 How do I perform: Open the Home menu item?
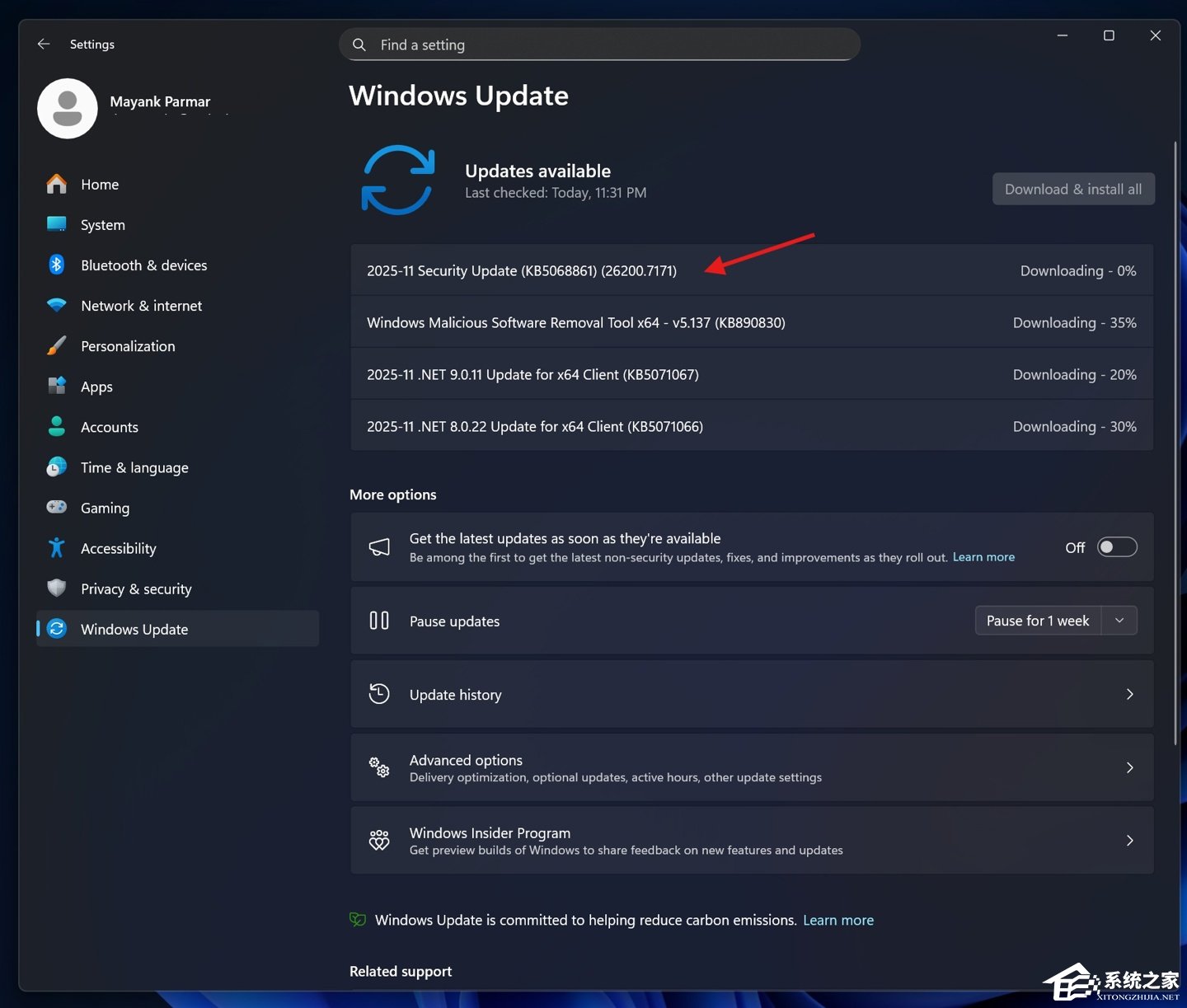click(100, 184)
